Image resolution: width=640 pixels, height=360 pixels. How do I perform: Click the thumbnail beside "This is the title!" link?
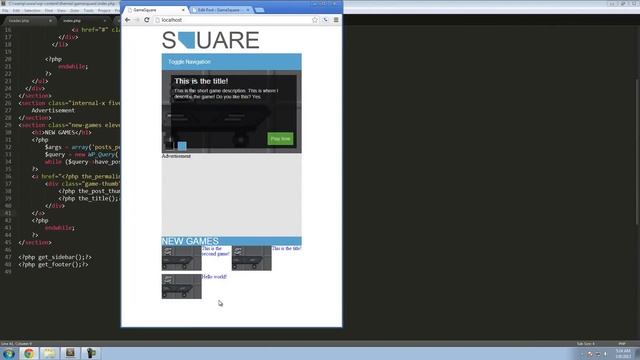click(252, 258)
